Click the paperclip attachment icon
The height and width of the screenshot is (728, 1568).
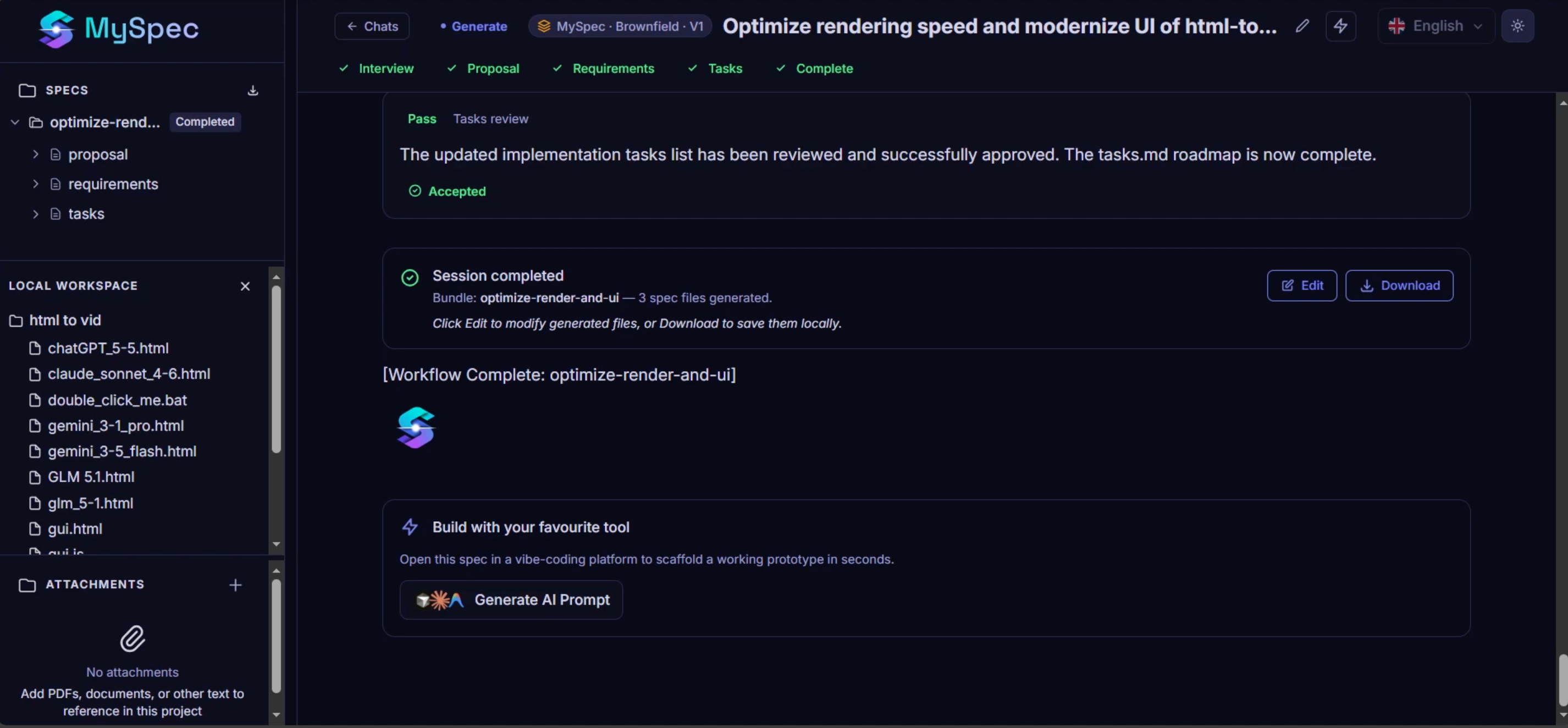coord(132,638)
